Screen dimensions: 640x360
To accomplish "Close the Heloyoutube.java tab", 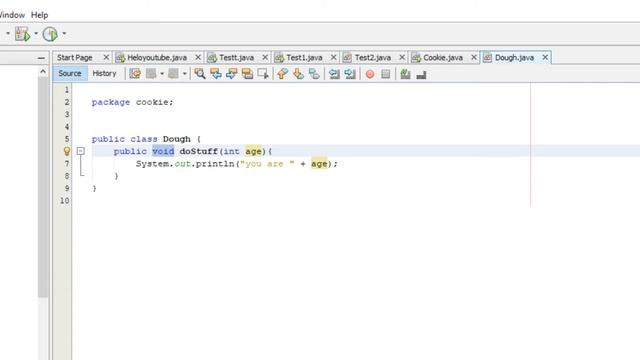I will (198, 58).
